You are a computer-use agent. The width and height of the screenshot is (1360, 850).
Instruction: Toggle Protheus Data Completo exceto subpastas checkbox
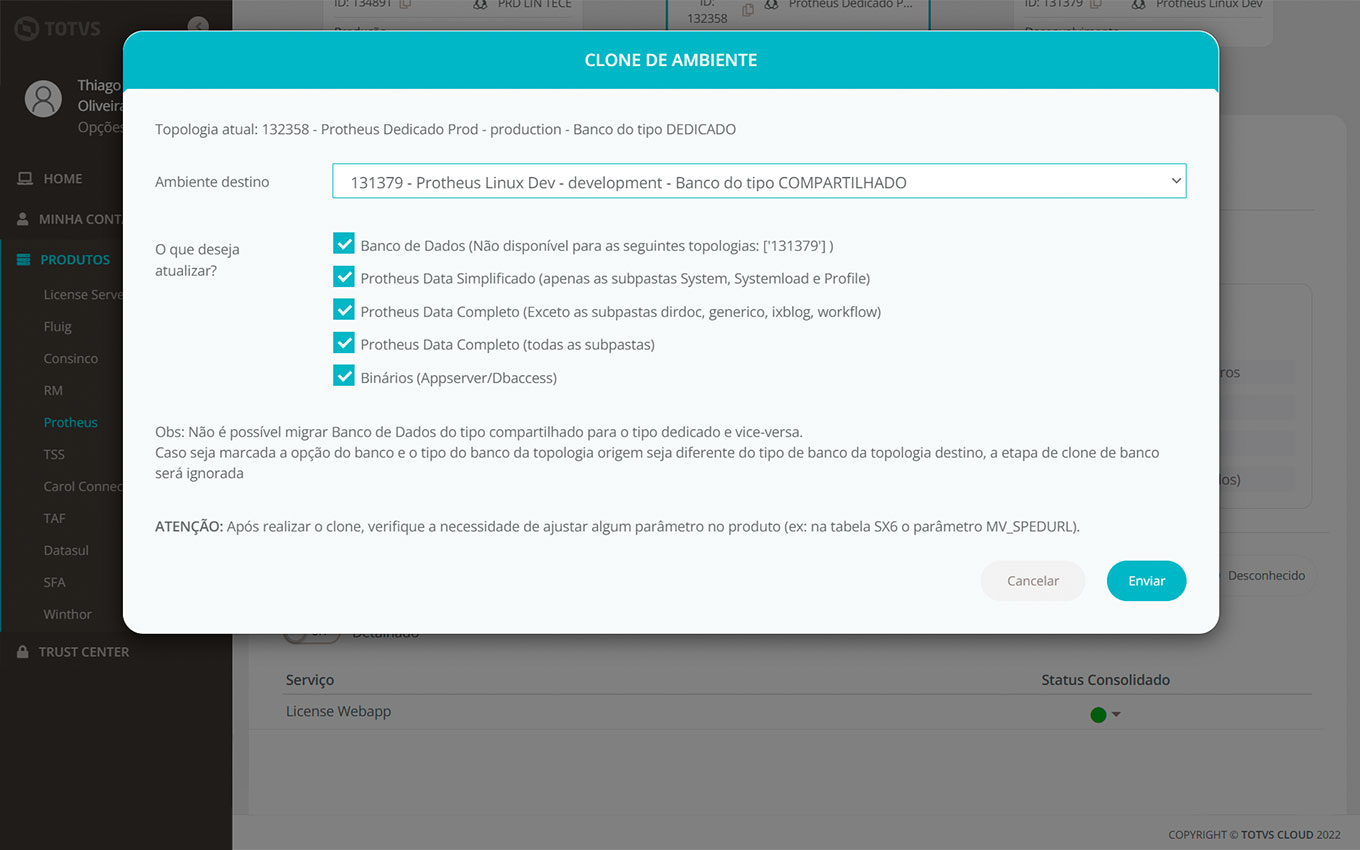(x=344, y=310)
